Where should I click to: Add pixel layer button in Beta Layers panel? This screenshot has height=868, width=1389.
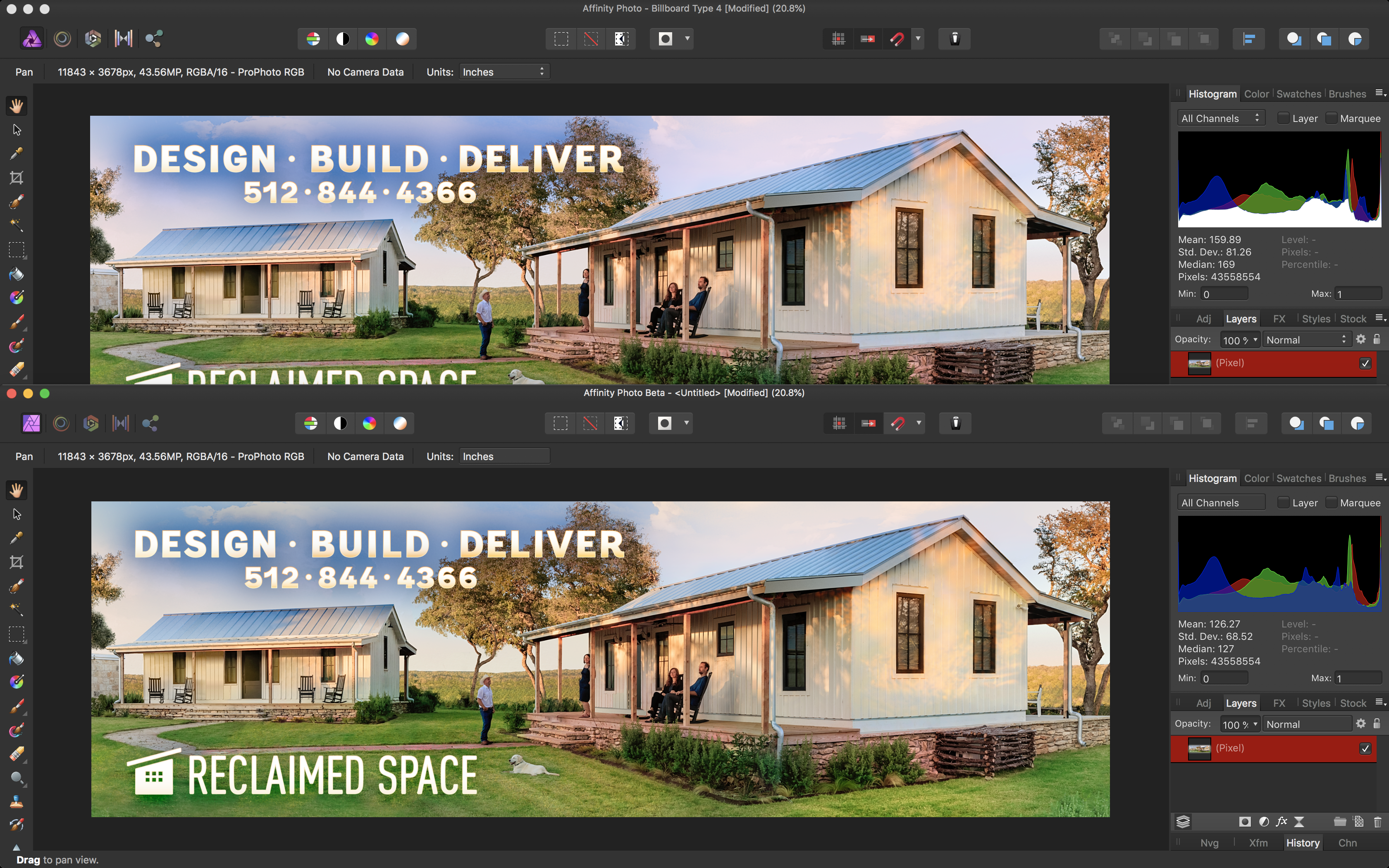coord(1358,822)
